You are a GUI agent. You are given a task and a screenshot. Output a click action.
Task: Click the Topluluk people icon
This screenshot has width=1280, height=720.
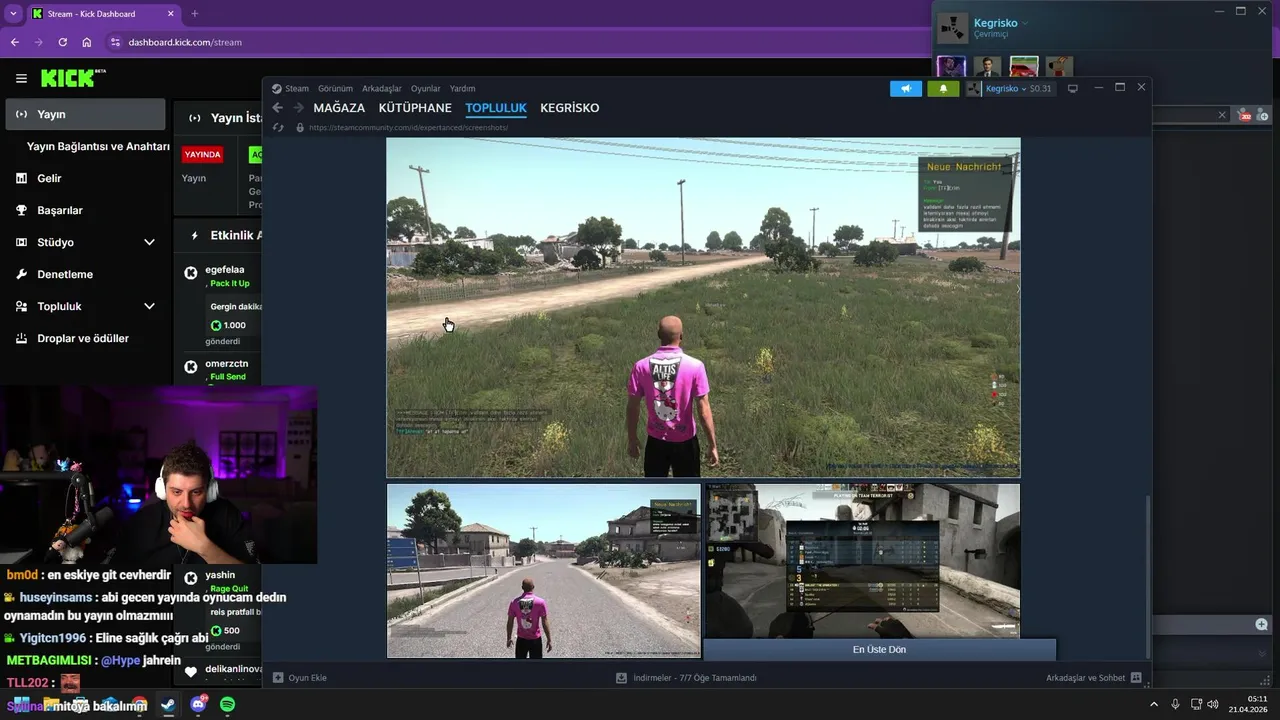click(21, 306)
